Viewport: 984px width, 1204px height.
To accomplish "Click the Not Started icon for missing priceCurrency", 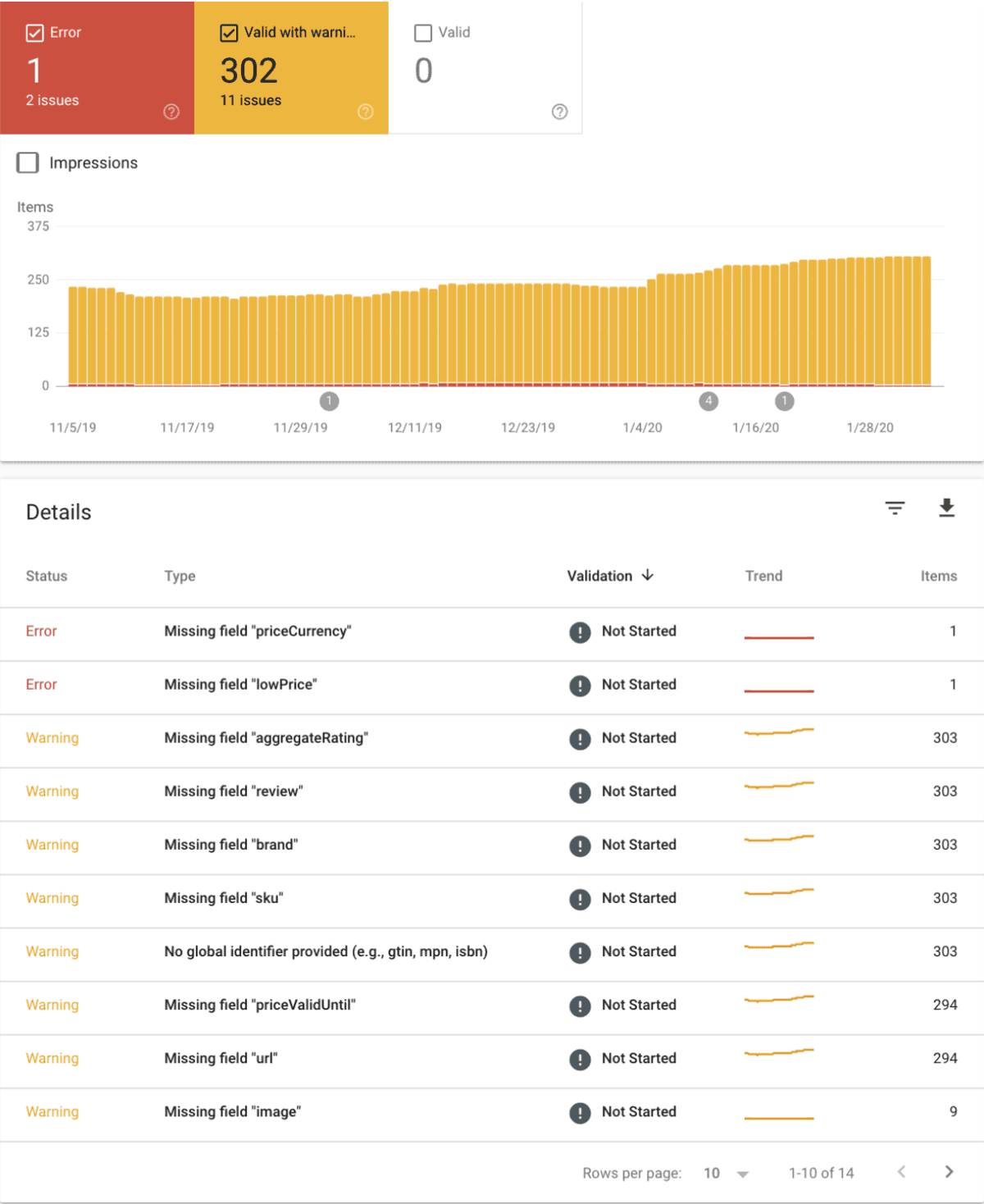I will click(x=580, y=632).
